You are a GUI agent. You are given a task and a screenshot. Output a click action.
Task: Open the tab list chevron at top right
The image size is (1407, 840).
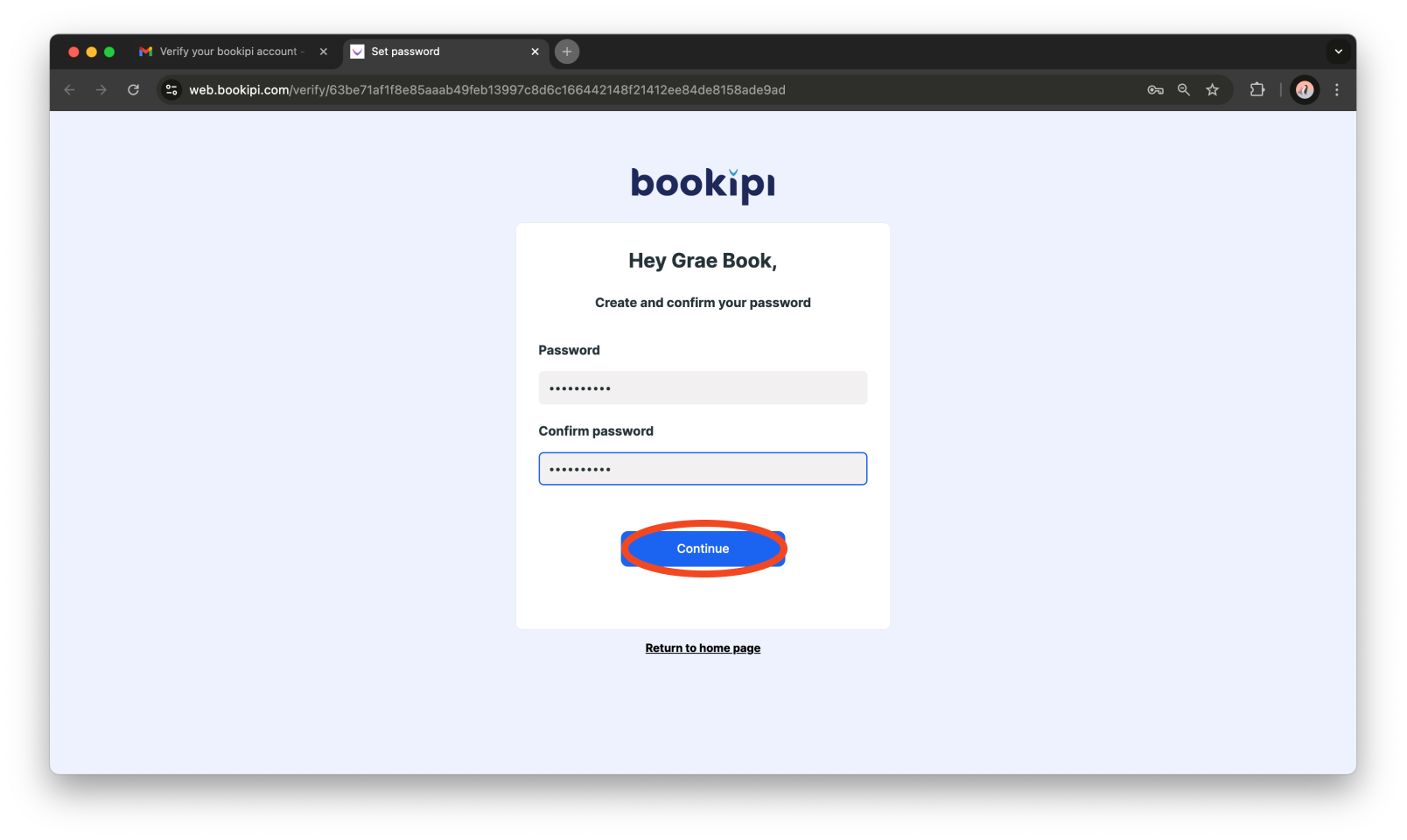(x=1338, y=52)
